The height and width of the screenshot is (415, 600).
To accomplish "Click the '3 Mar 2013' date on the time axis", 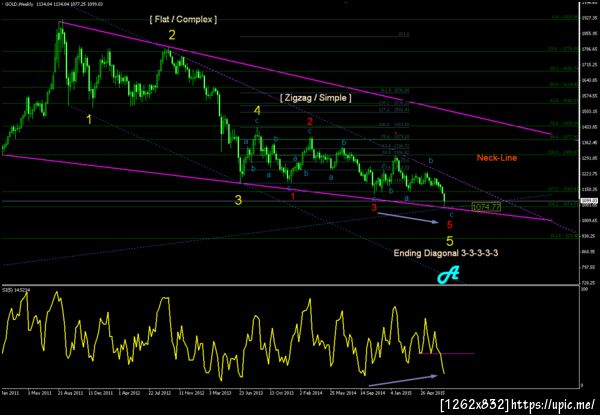I will pyautogui.click(x=220, y=393).
